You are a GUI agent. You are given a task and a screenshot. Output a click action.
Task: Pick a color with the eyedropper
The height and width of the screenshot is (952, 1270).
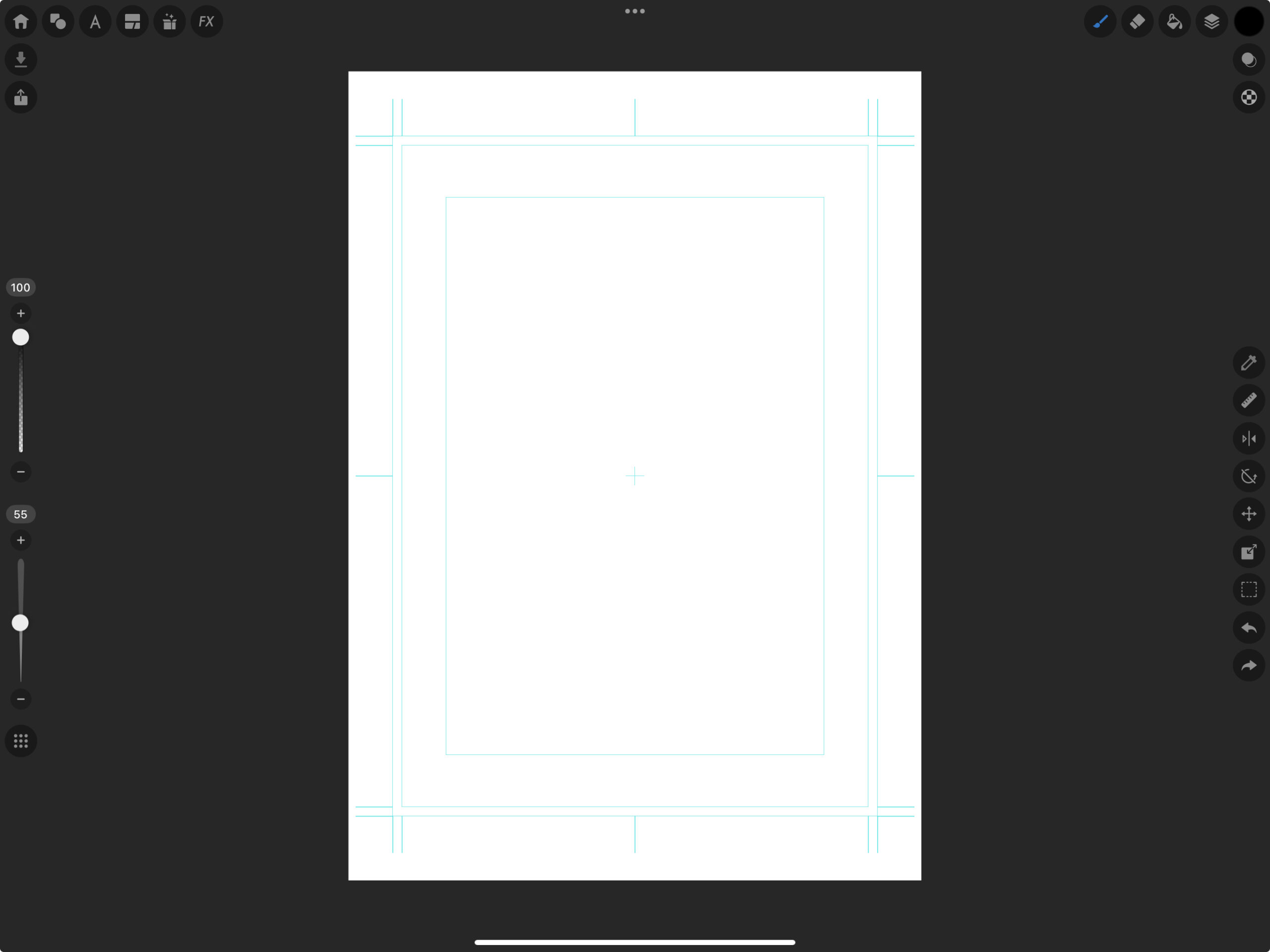point(1248,363)
